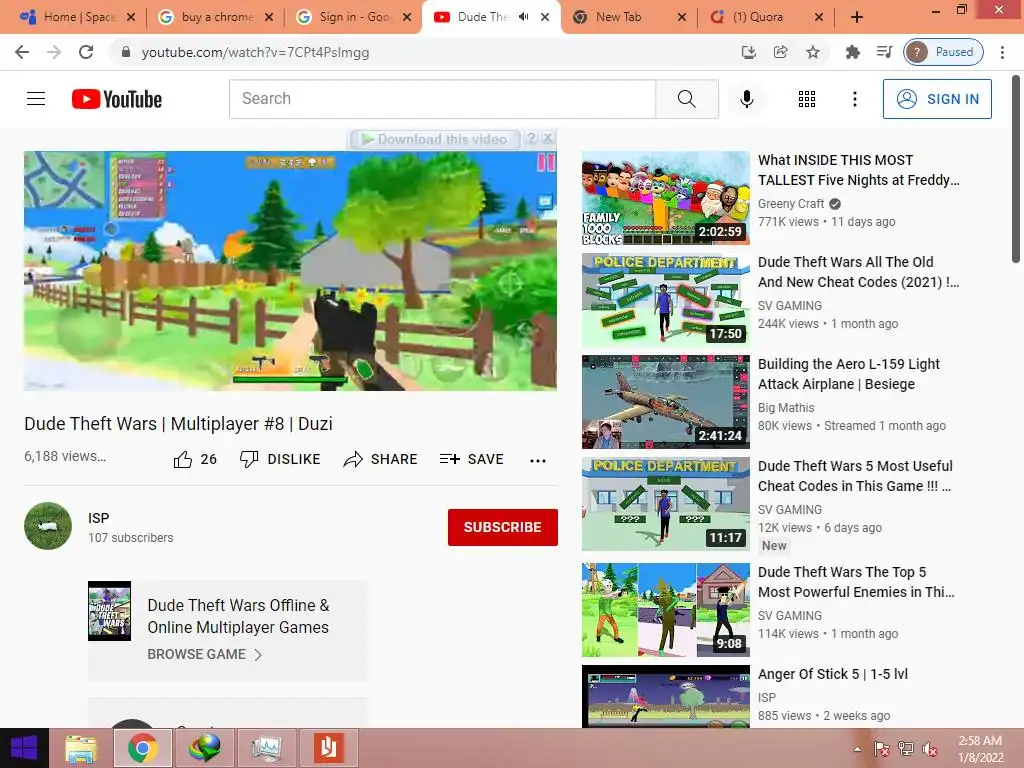Image resolution: width=1024 pixels, height=768 pixels.
Task: Go back in browser history
Action: pyautogui.click(x=22, y=52)
